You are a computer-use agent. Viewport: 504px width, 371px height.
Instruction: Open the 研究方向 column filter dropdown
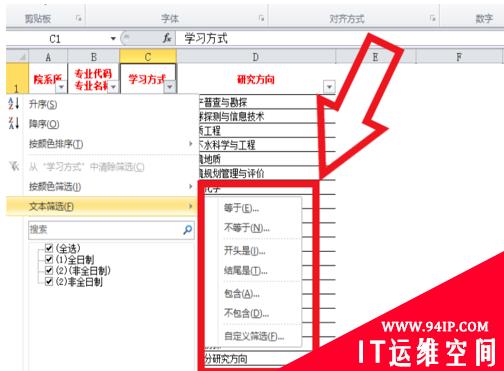point(329,87)
